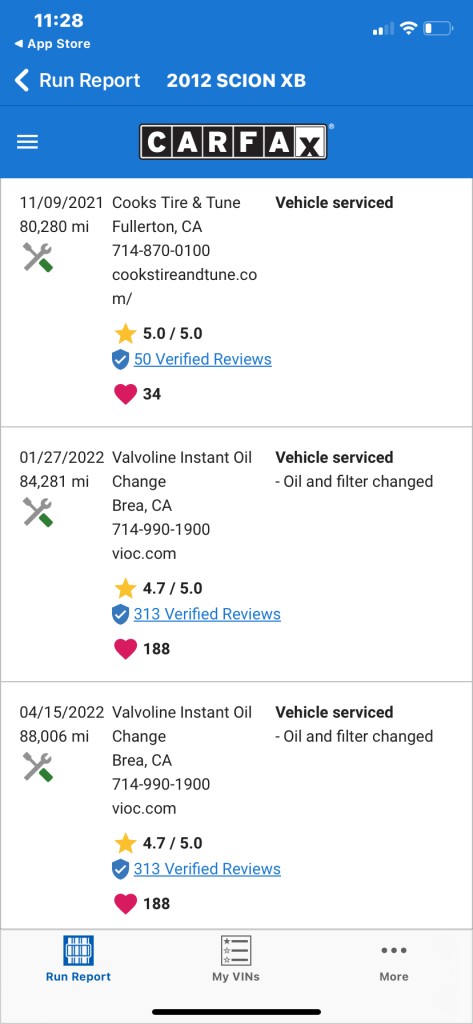Viewport: 473px width, 1024px height.
Task: Tap the wrench icon for 04/15/2022 service
Action: 37,766
